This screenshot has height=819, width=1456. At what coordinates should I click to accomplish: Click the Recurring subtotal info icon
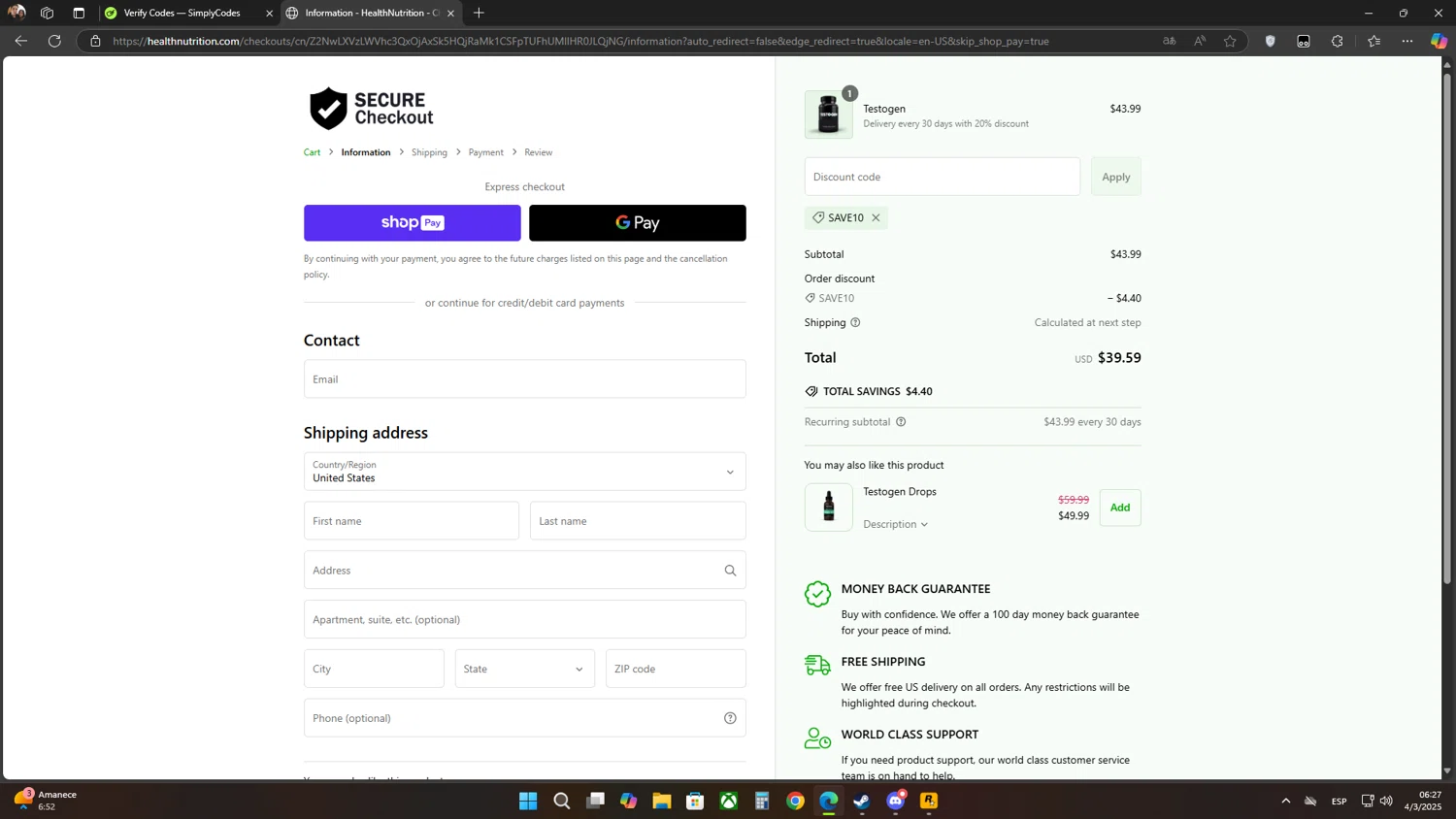point(901,422)
